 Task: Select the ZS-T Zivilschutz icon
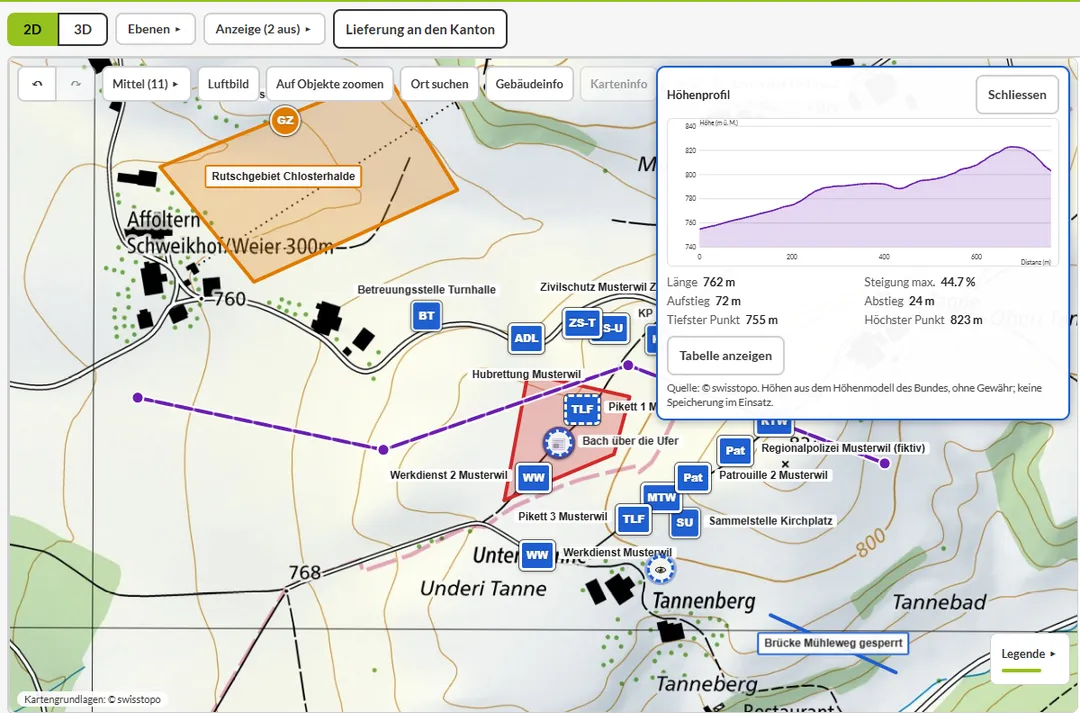[582, 322]
